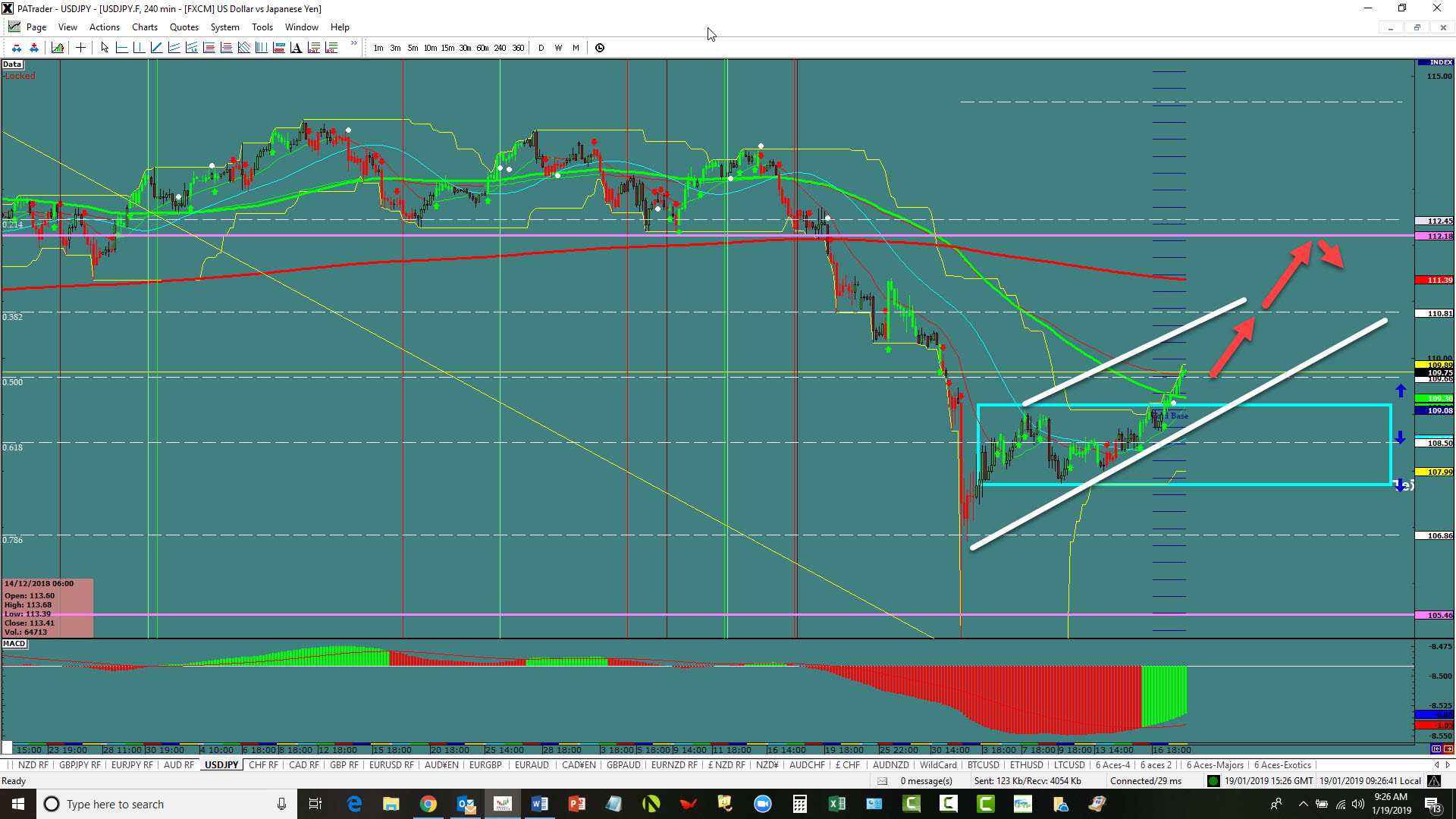Click the zoom out chart icon

[17, 48]
